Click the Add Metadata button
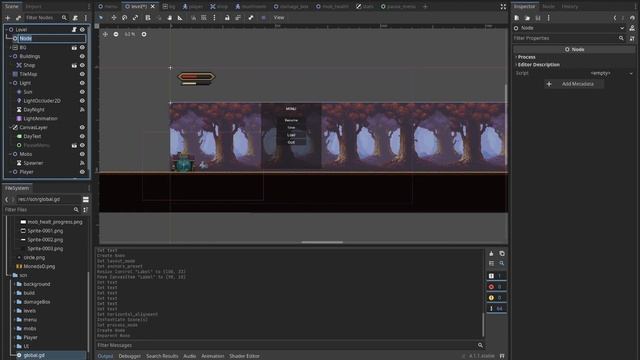 tap(574, 84)
